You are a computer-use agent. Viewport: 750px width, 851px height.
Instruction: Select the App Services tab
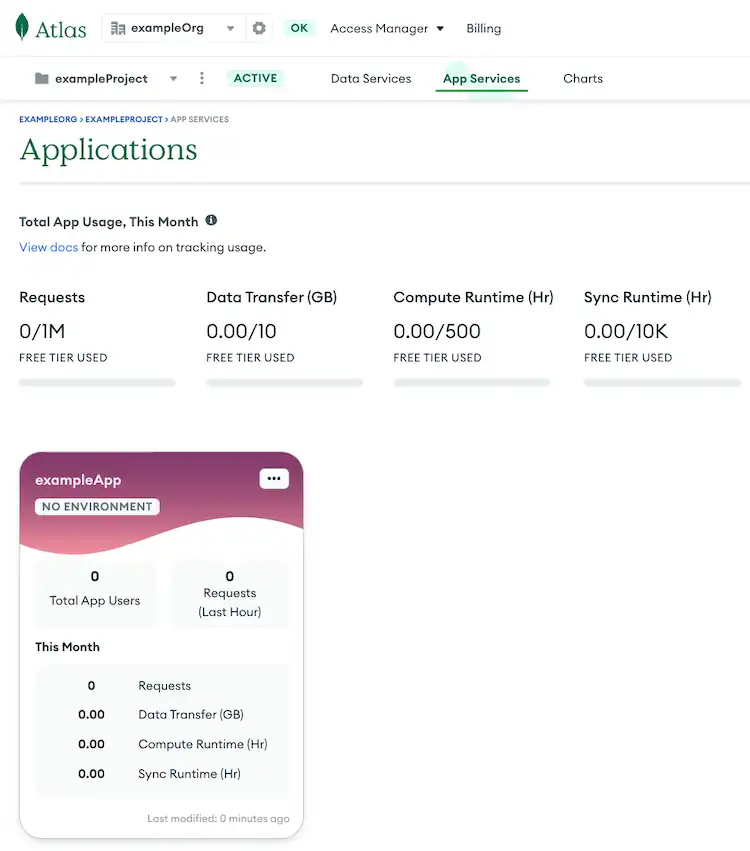(482, 78)
